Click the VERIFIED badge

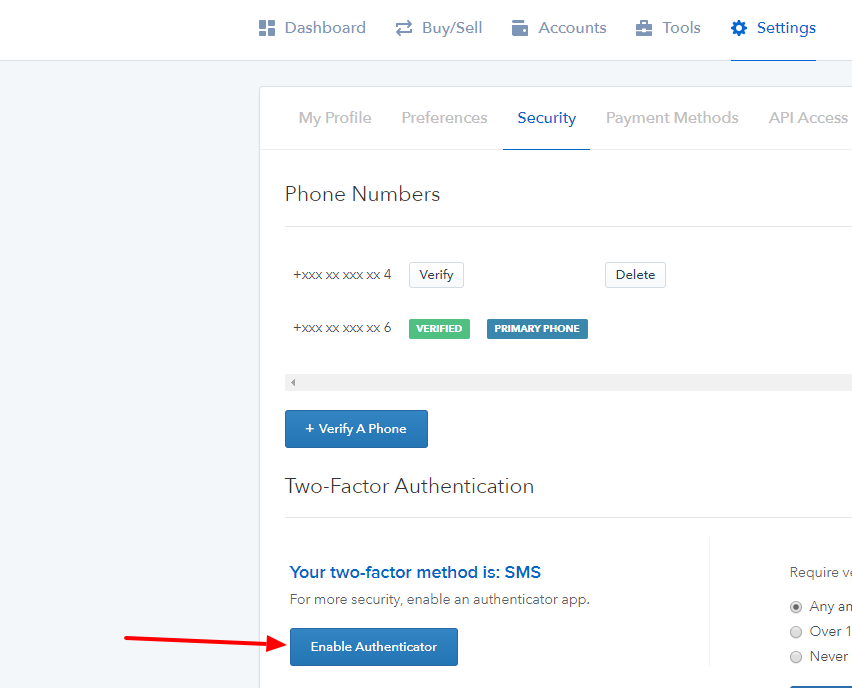point(439,328)
